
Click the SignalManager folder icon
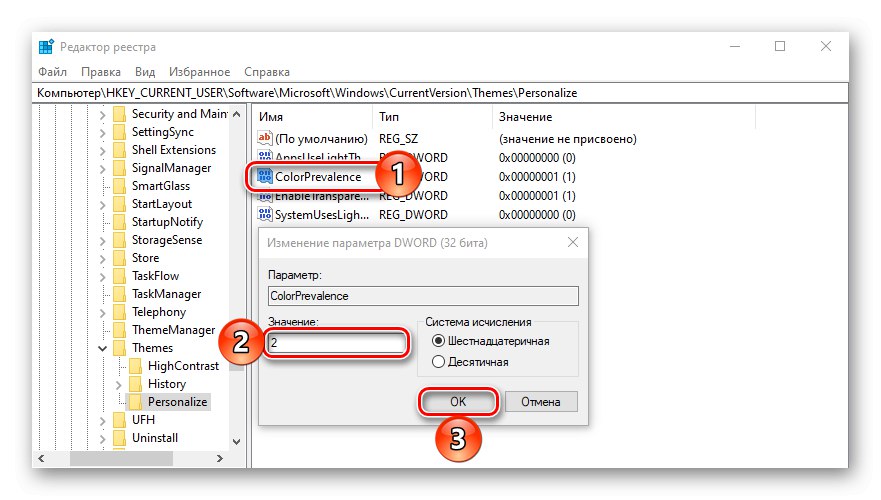coord(119,168)
